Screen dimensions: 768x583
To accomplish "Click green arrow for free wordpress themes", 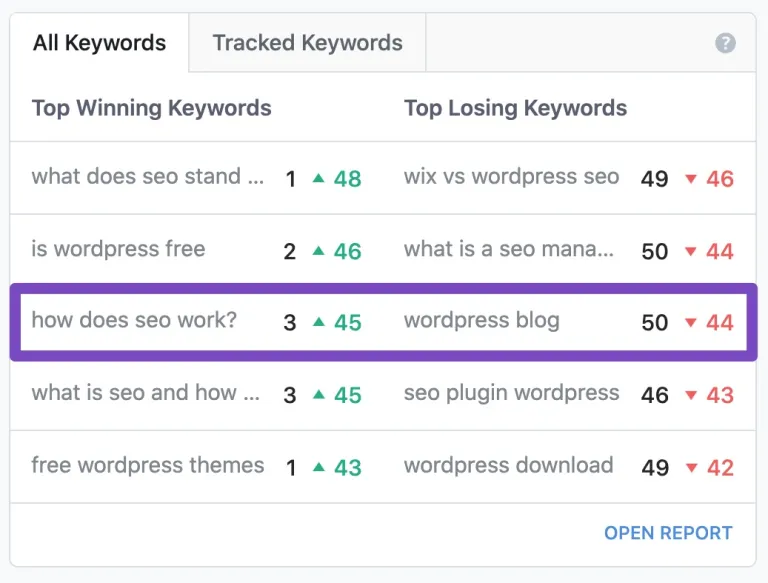I will coord(318,467).
